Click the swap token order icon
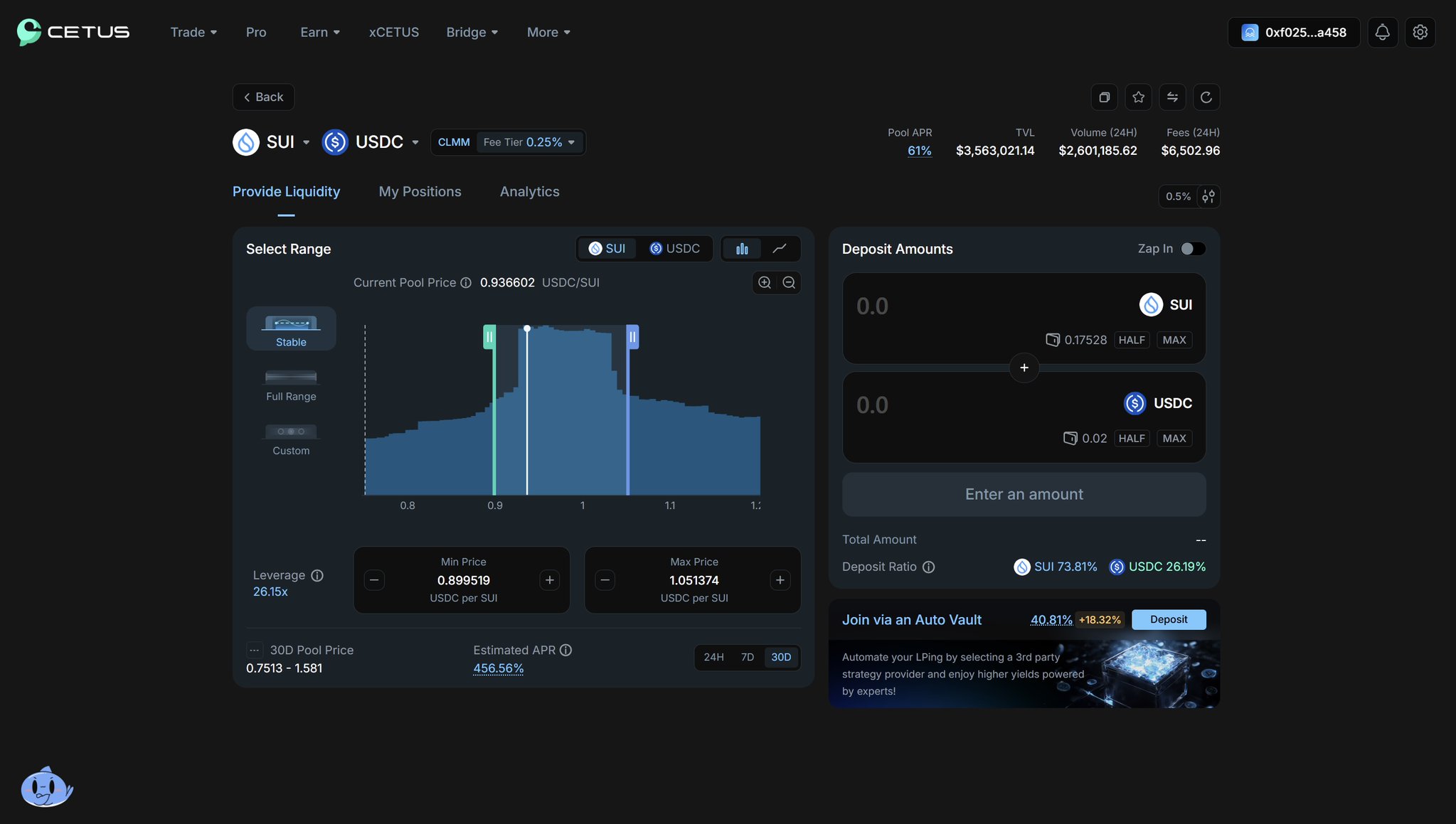1456x824 pixels. (1172, 97)
